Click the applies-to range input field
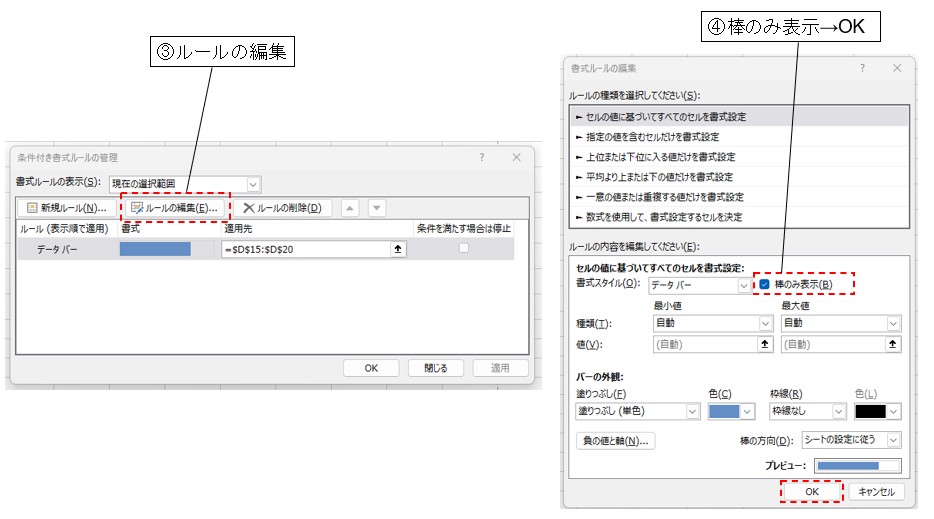The height and width of the screenshot is (519, 934). pyautogui.click(x=305, y=249)
